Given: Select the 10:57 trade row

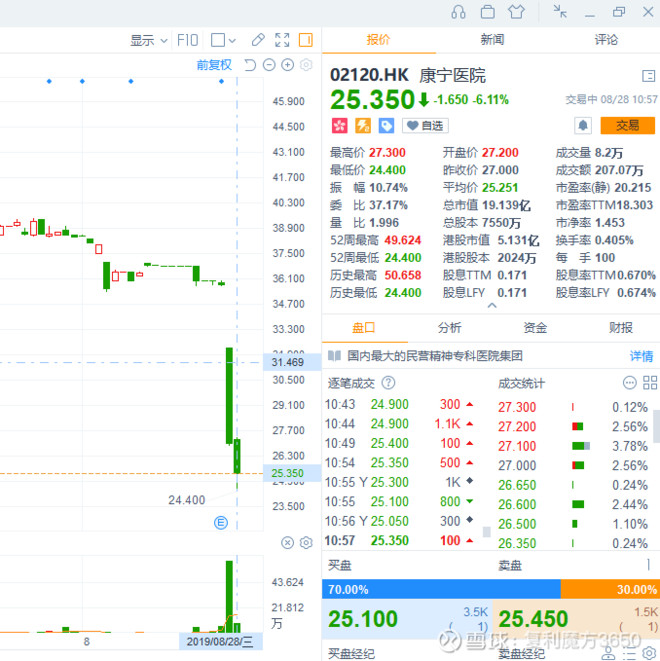Looking at the screenshot, I should (x=400, y=540).
